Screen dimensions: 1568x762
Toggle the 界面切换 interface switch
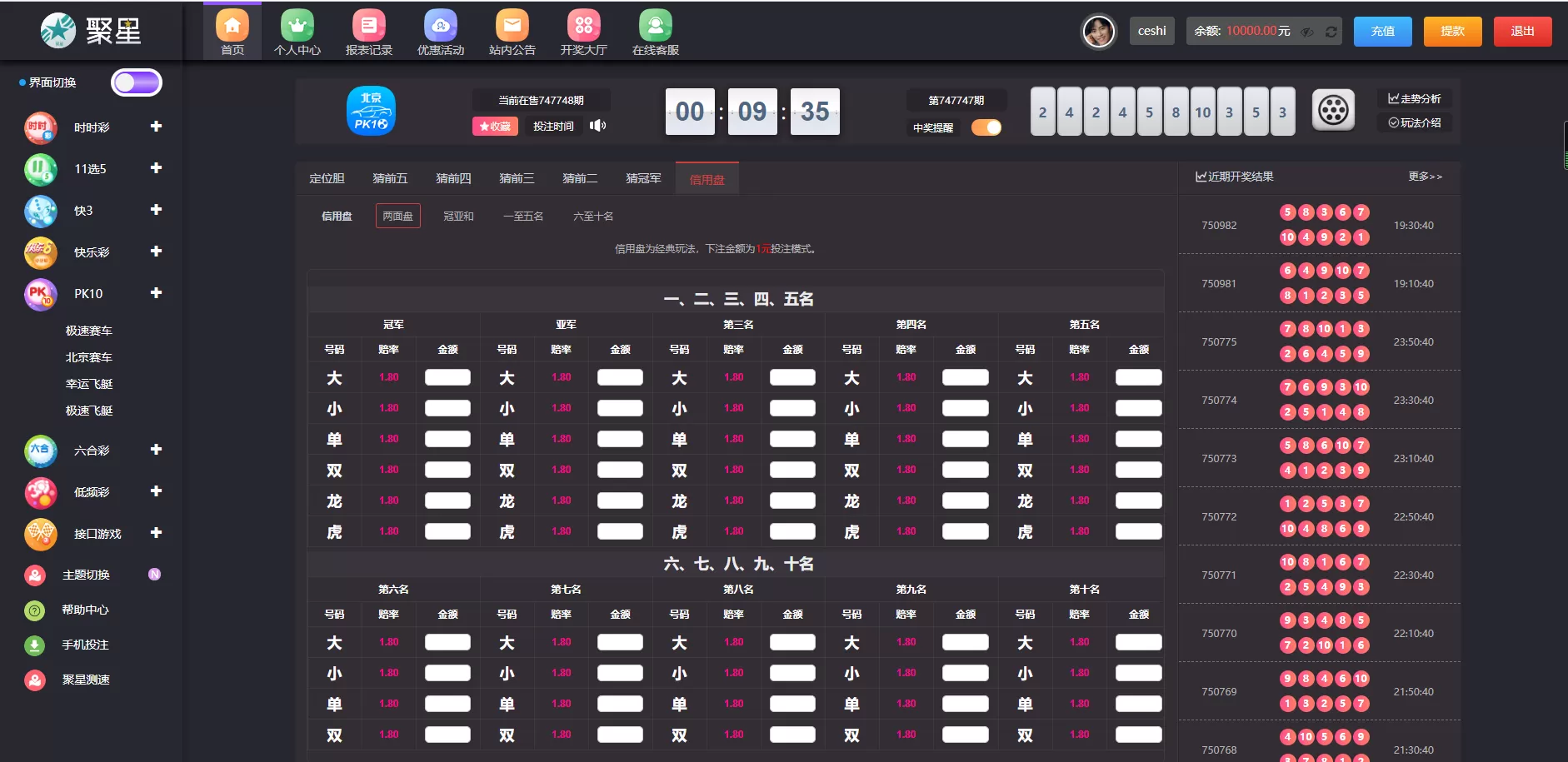[x=137, y=82]
